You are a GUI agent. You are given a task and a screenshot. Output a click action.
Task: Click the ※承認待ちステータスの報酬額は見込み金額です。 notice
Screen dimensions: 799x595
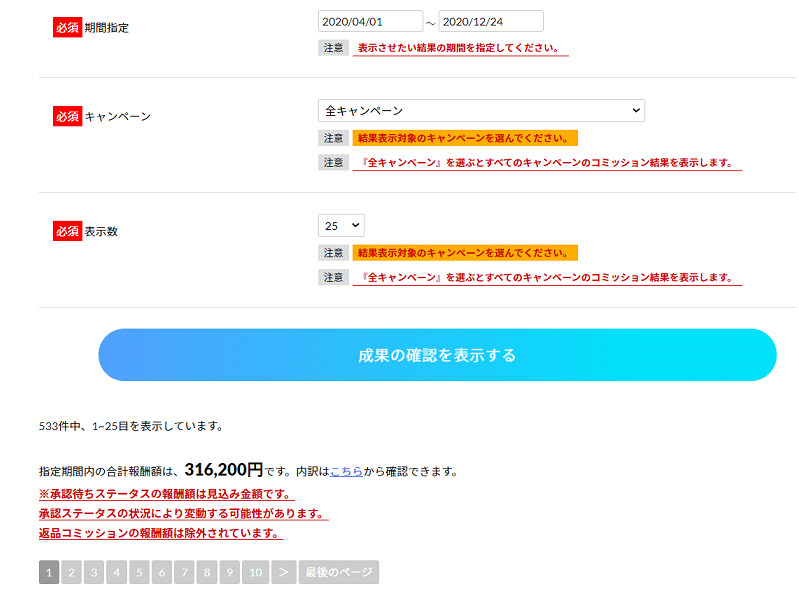click(167, 494)
